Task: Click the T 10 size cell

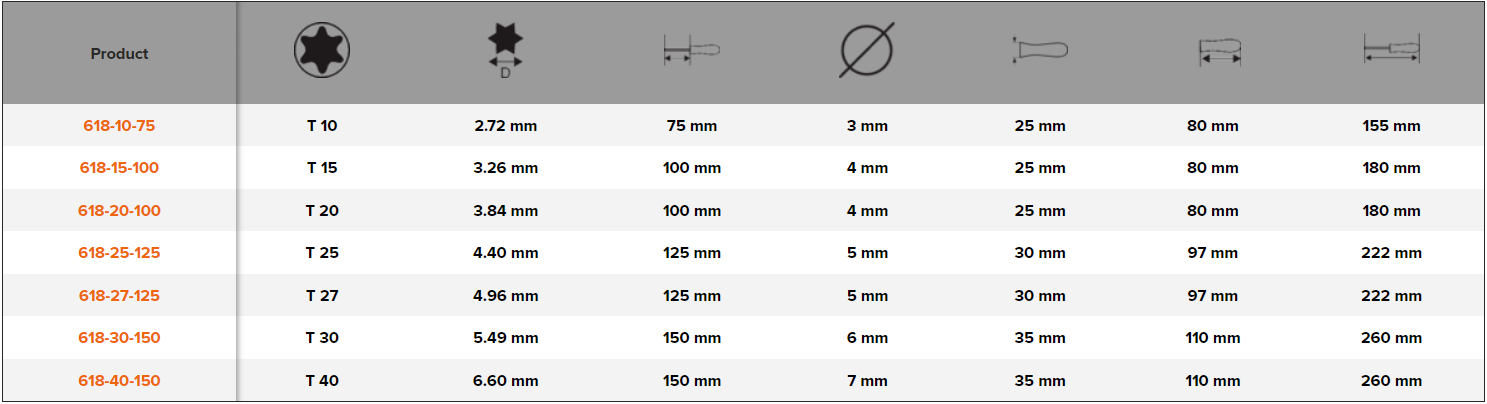Action: tap(322, 126)
